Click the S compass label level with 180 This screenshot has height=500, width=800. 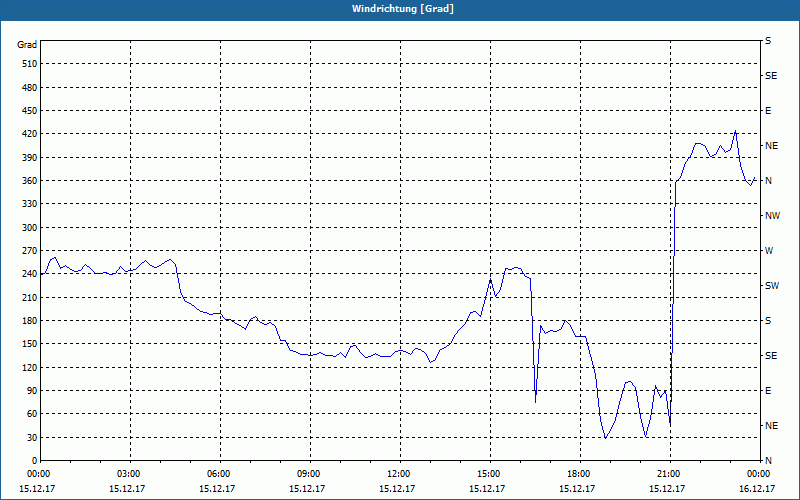click(x=768, y=321)
